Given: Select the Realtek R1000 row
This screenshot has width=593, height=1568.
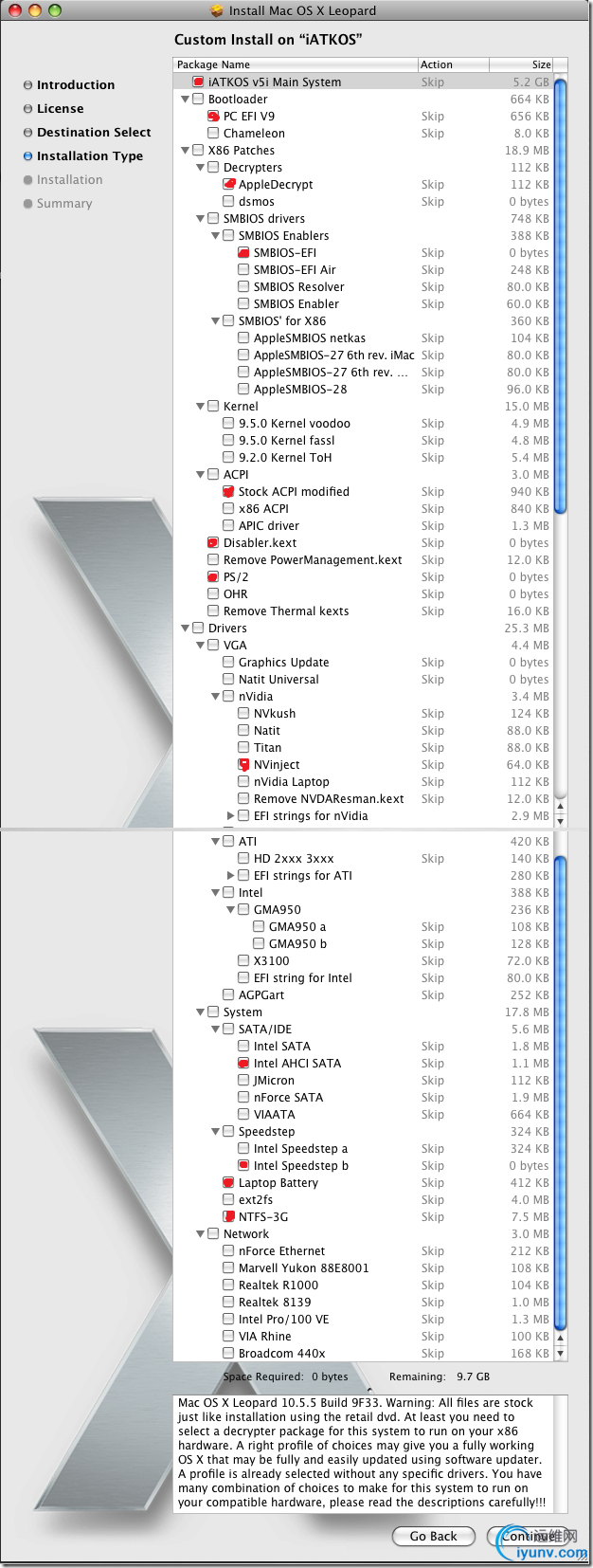Looking at the screenshot, I should pos(363,1285).
